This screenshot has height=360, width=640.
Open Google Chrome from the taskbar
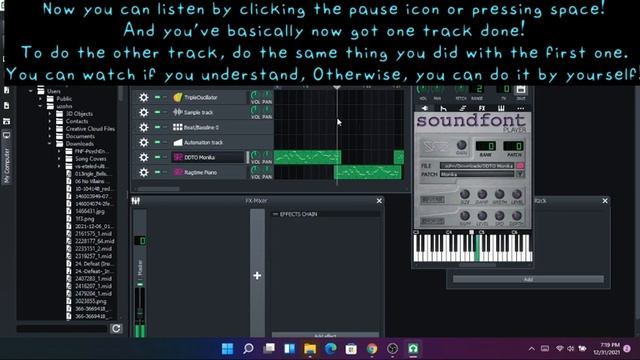372,349
